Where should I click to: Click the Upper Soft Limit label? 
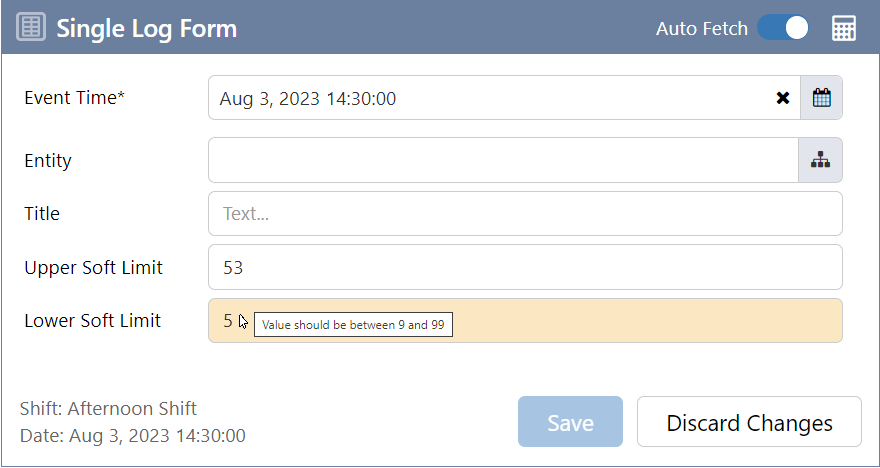click(93, 268)
